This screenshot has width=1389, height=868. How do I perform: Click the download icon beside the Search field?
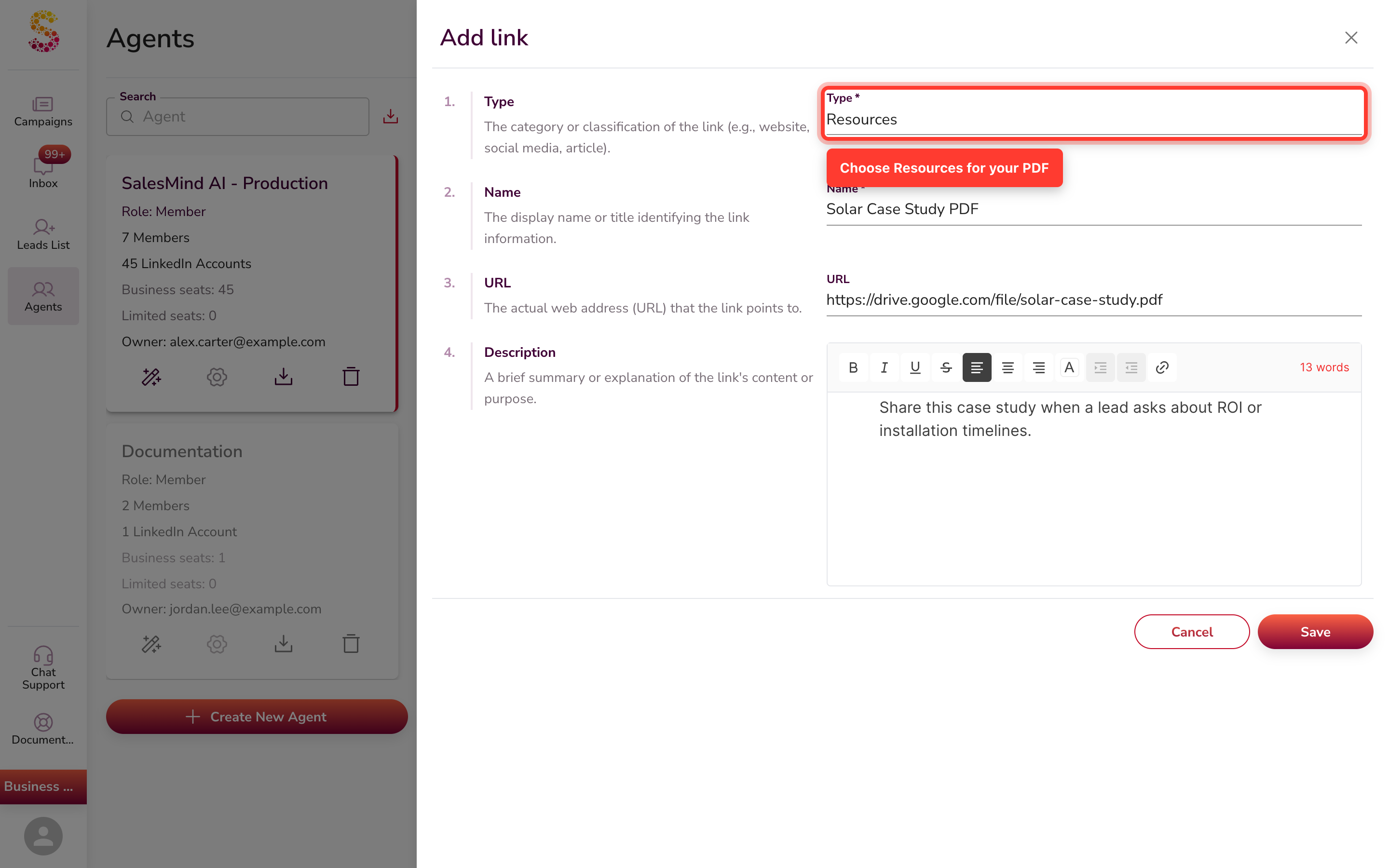point(390,117)
